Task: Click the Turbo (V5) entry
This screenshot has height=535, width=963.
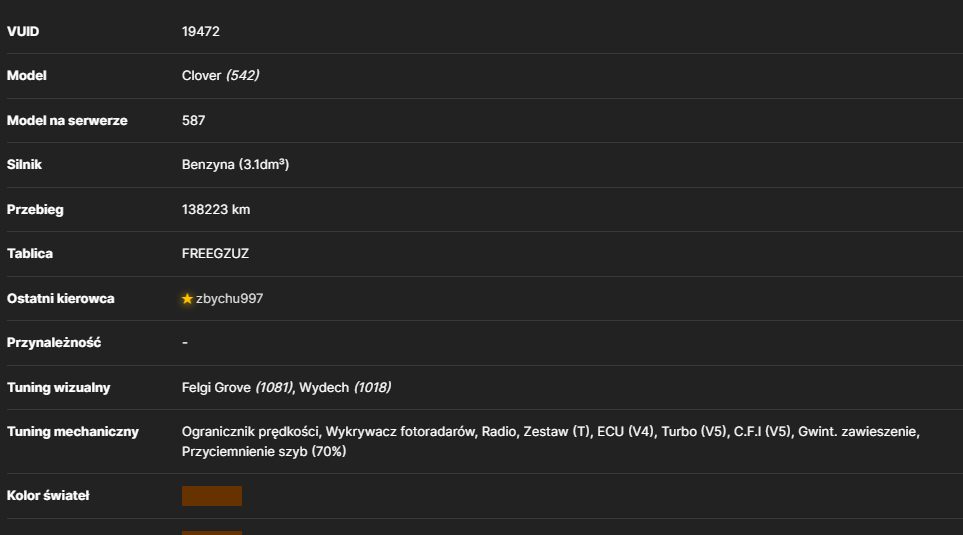Action: coord(694,432)
